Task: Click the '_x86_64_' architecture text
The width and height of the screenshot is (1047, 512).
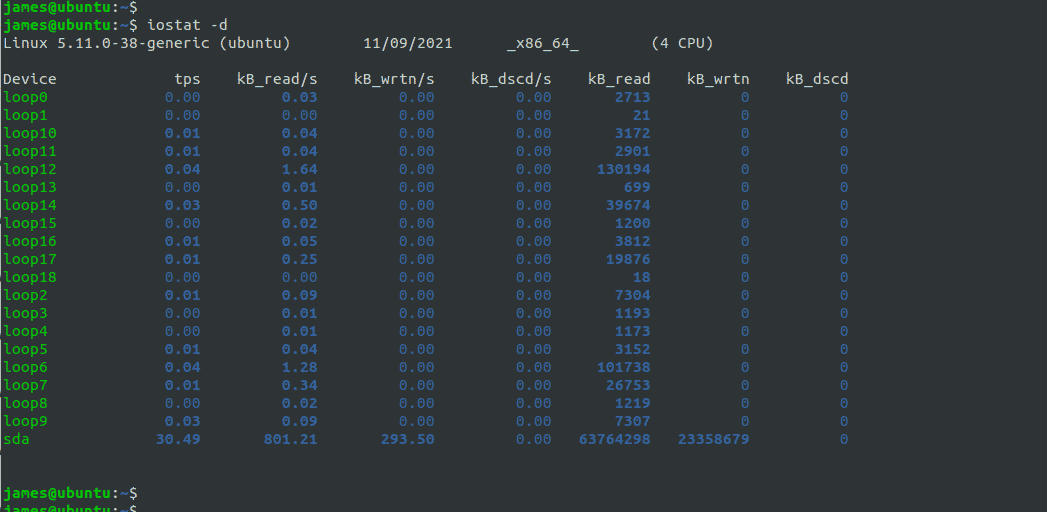Action: pos(543,44)
